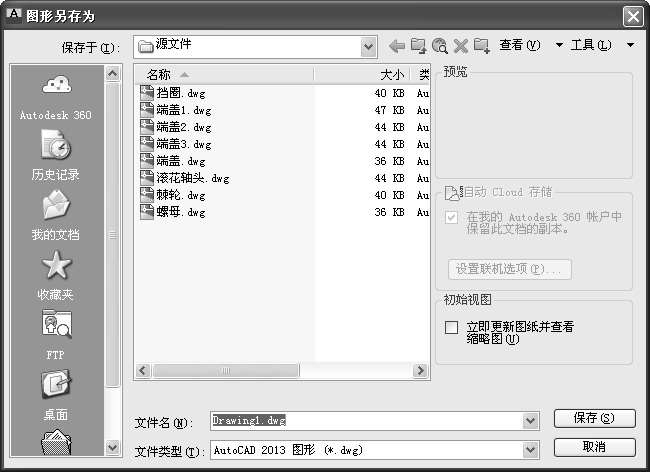The height and width of the screenshot is (472, 650).
Task: Open the FTP location shortcut
Action: [x=56, y=335]
